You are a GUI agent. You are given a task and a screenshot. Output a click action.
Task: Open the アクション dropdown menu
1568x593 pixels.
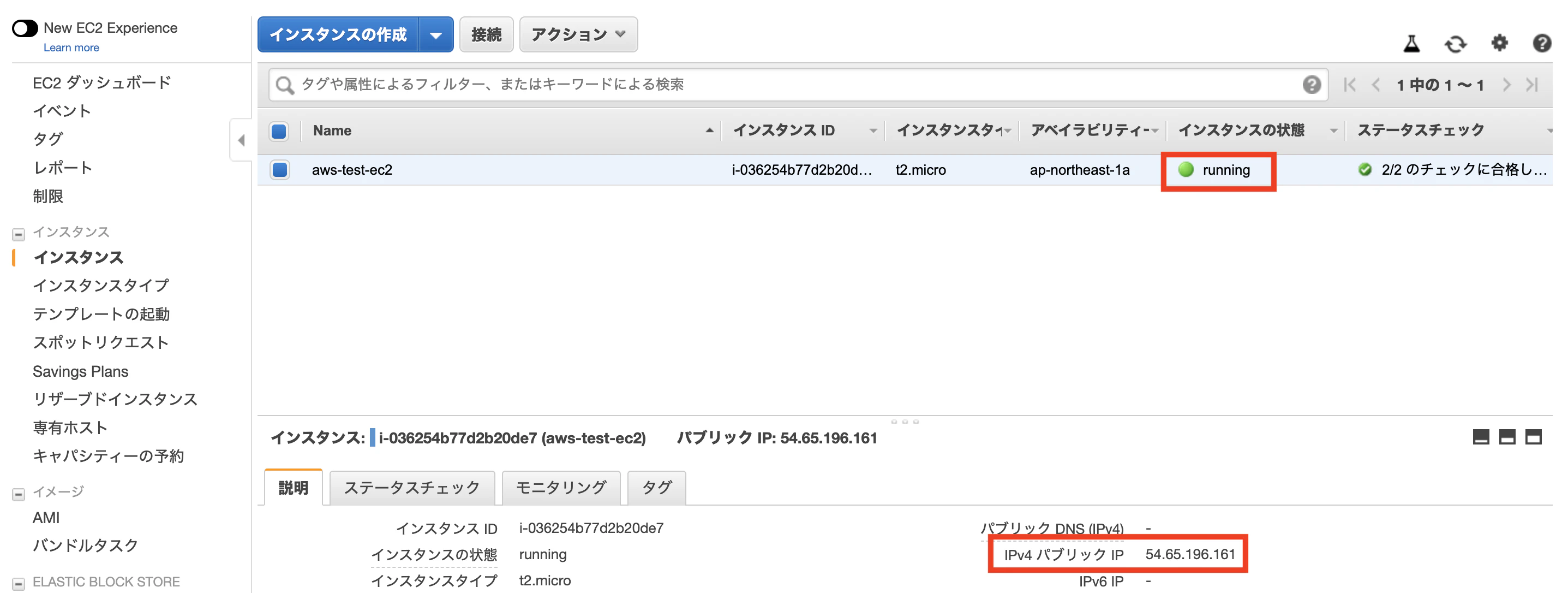[578, 35]
